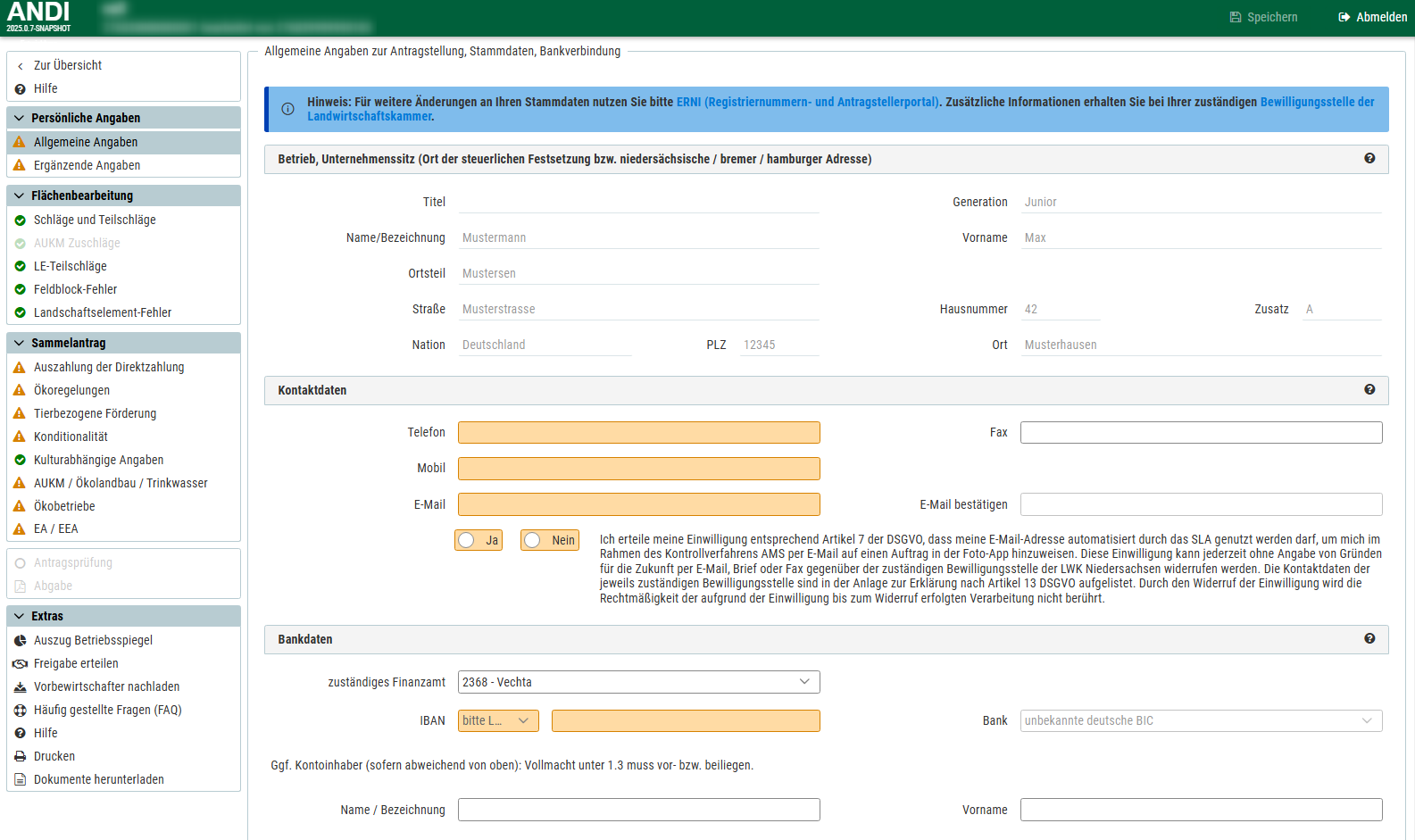The width and height of the screenshot is (1415, 840).
Task: Click Vorbewirtschafter nachladen download icon
Action: coord(20,687)
